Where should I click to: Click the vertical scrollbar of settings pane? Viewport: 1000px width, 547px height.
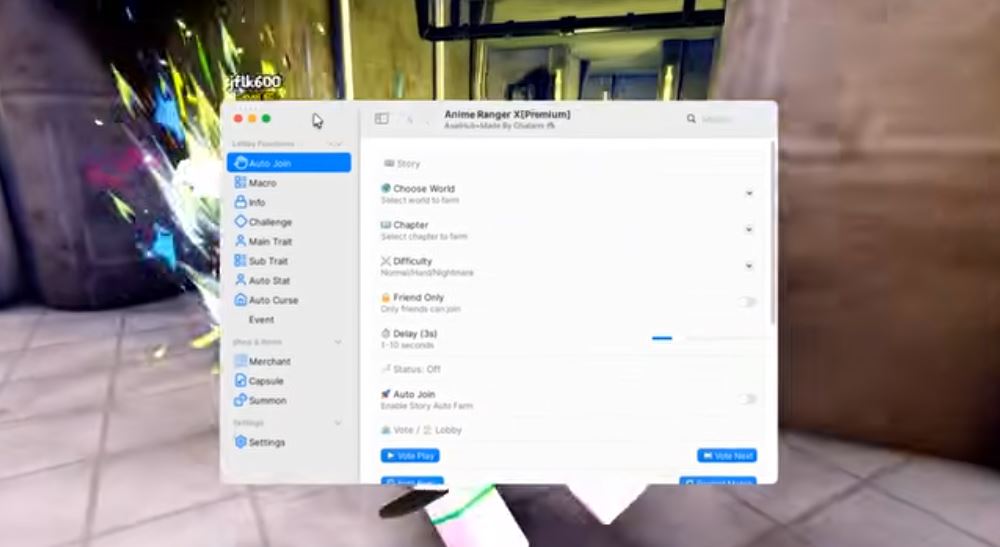click(773, 233)
